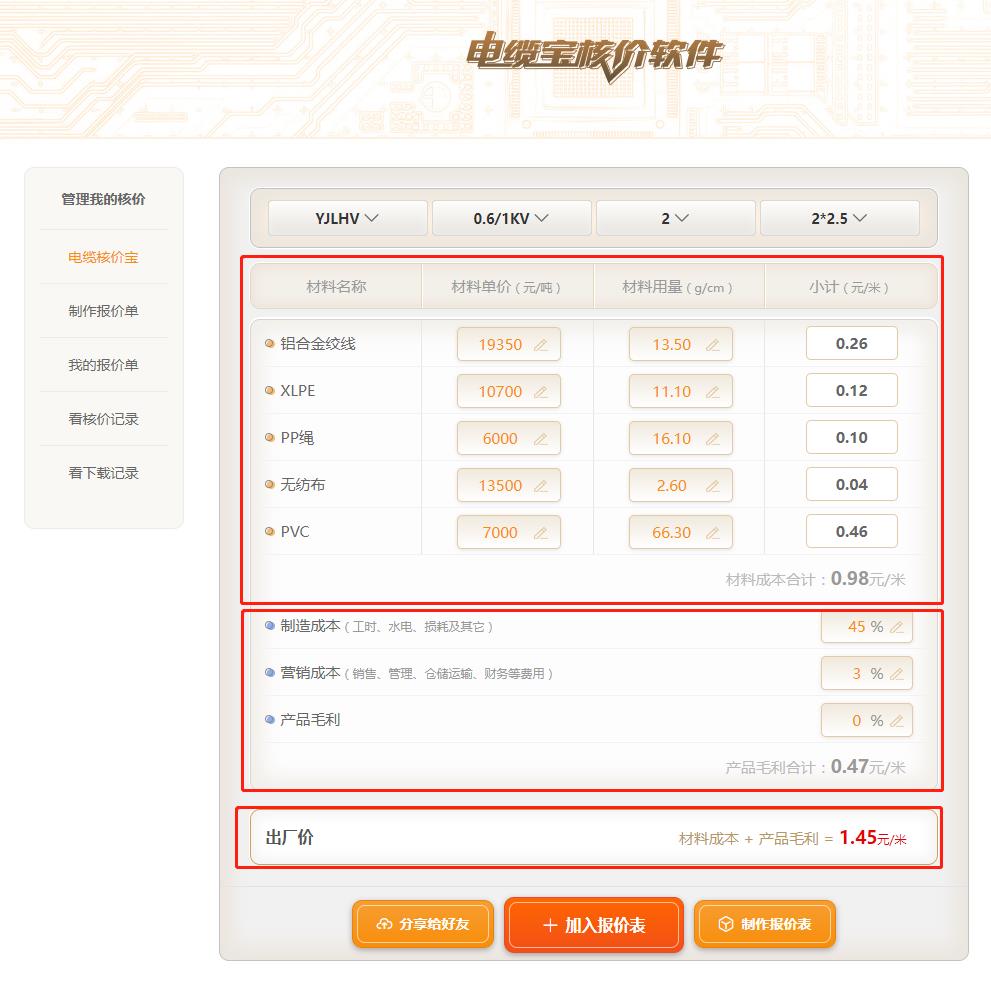The image size is (991, 989).
Task: Click the PVC unit price field 7000
Action: (509, 532)
